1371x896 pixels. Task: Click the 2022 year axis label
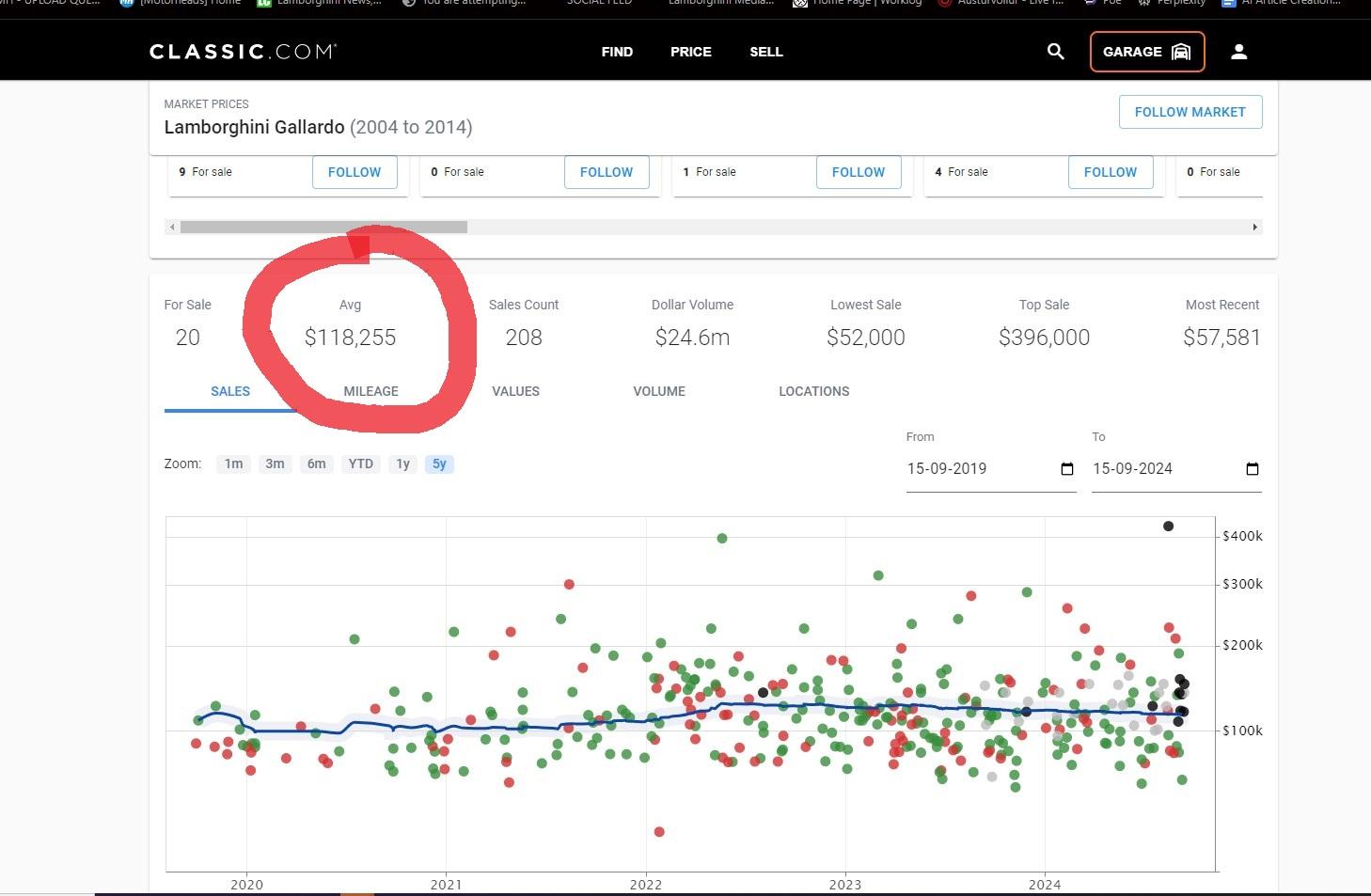pyautogui.click(x=645, y=884)
